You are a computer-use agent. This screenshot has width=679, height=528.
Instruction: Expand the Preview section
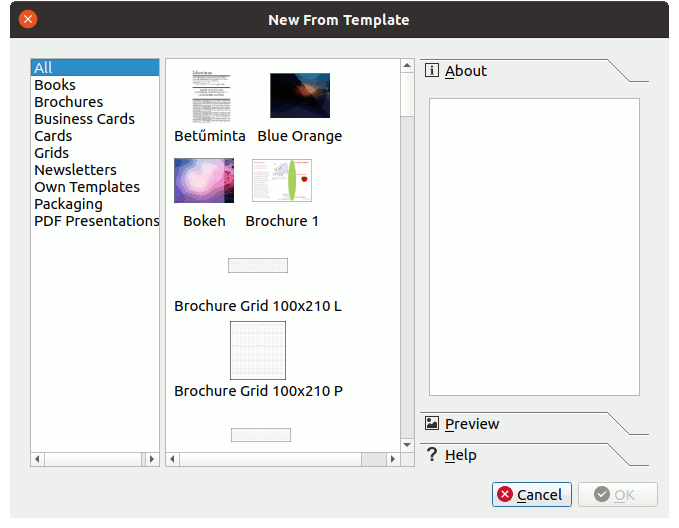point(472,424)
